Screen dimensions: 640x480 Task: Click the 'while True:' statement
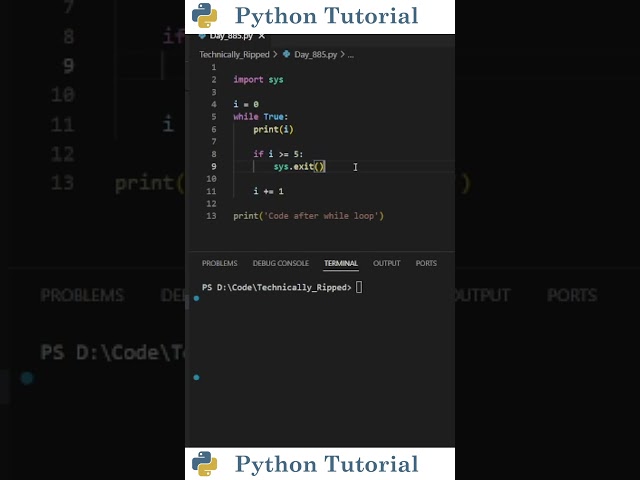coord(260,117)
